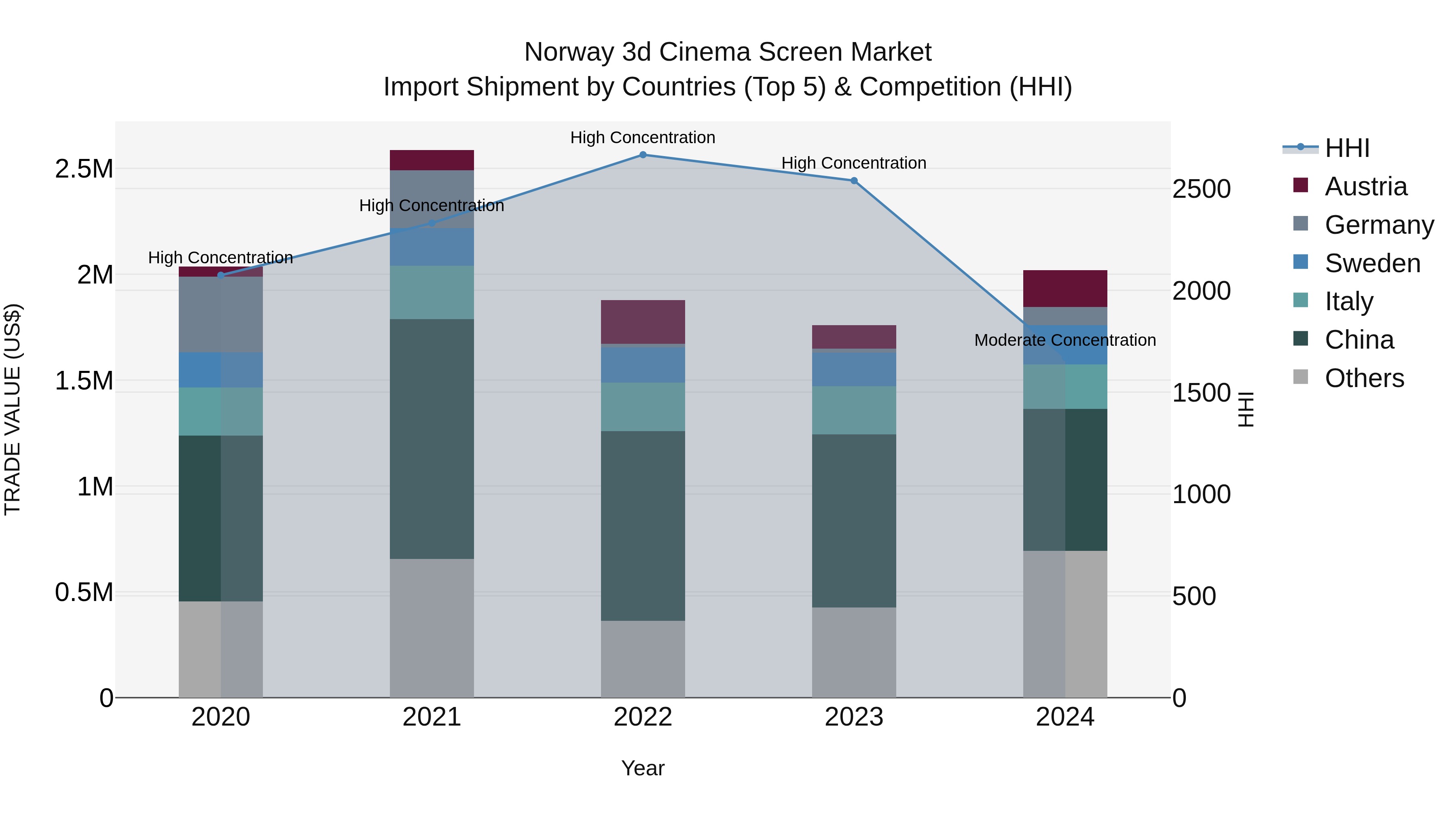Click the 0.5M left axis tick

(84, 593)
